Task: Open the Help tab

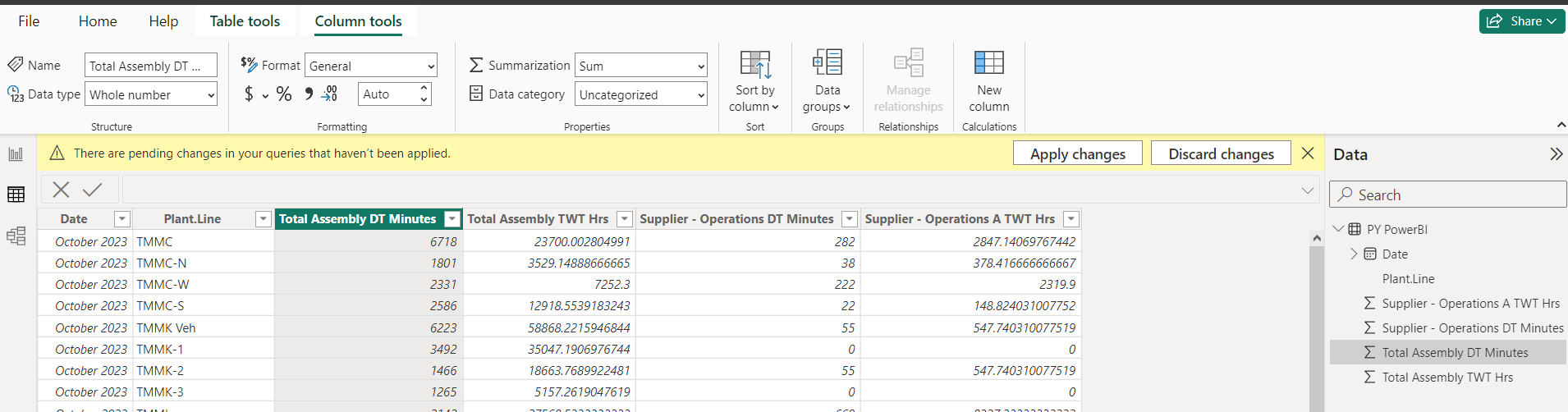Action: pos(163,21)
